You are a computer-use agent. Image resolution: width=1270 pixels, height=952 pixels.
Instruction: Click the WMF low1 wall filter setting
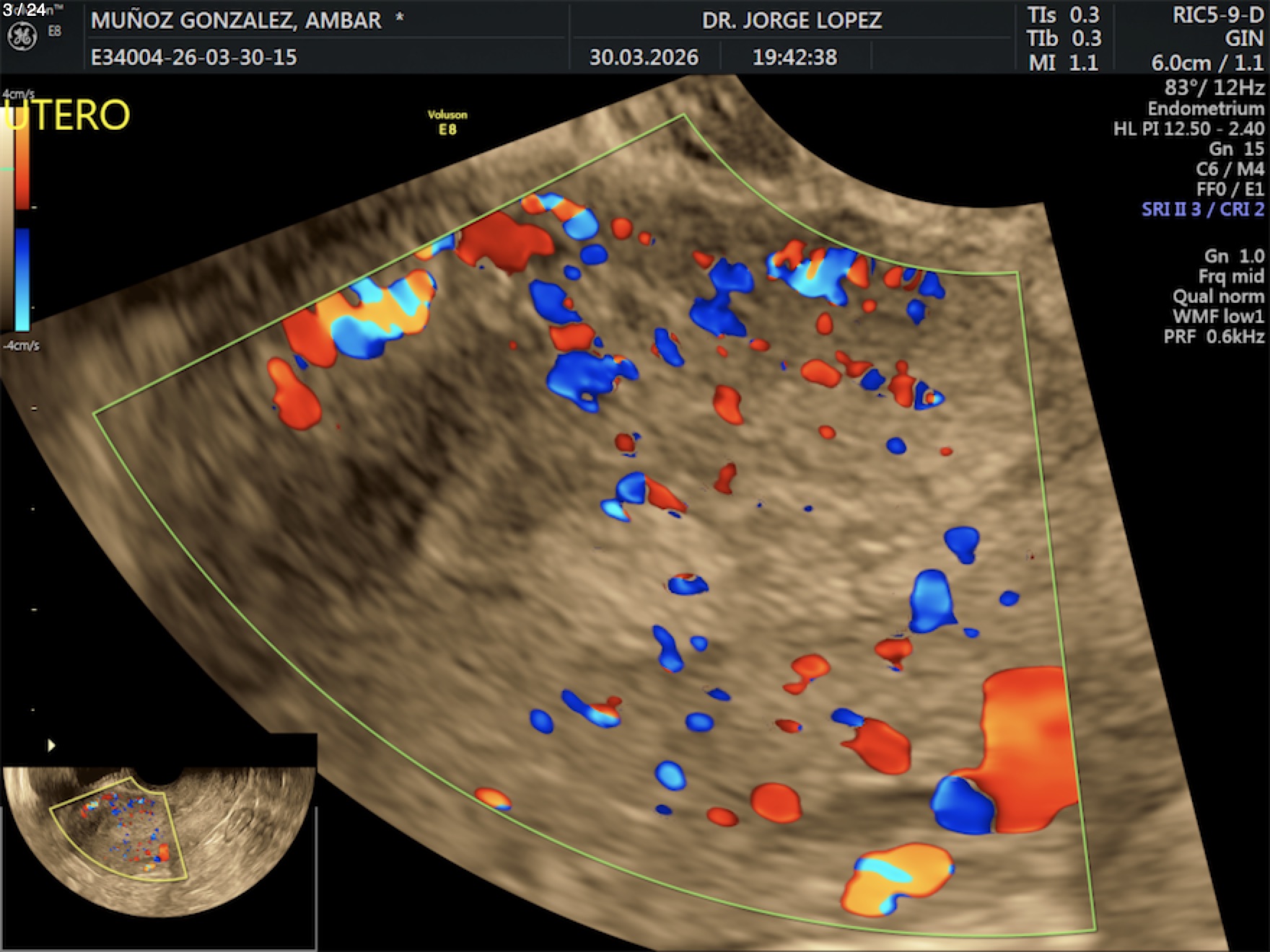pyautogui.click(x=1218, y=317)
